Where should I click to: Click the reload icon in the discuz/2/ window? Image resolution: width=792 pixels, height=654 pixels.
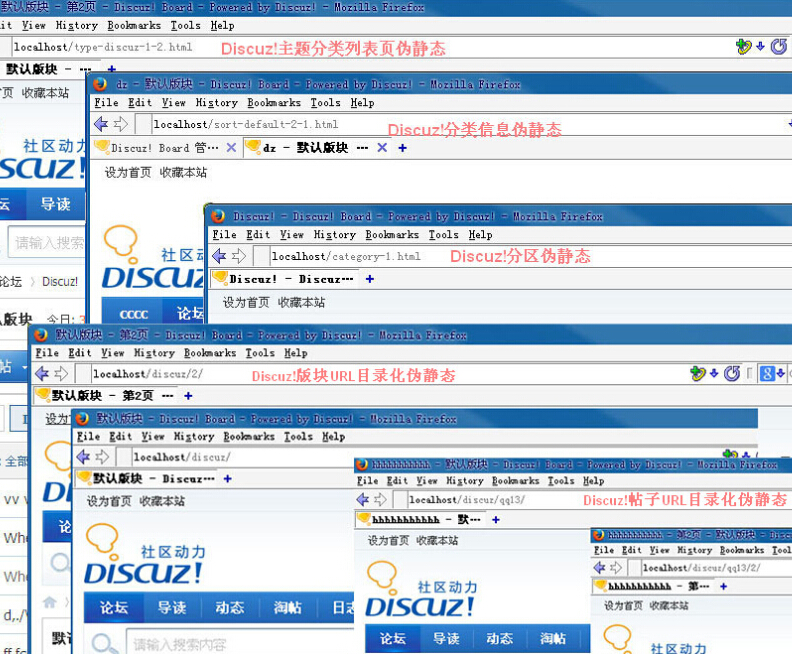coord(731,374)
